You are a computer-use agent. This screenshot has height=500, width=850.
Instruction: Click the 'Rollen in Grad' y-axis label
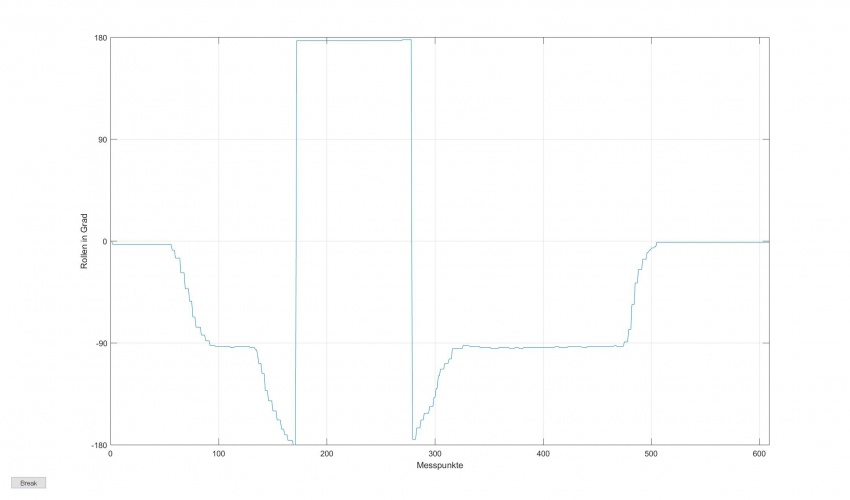coord(85,241)
